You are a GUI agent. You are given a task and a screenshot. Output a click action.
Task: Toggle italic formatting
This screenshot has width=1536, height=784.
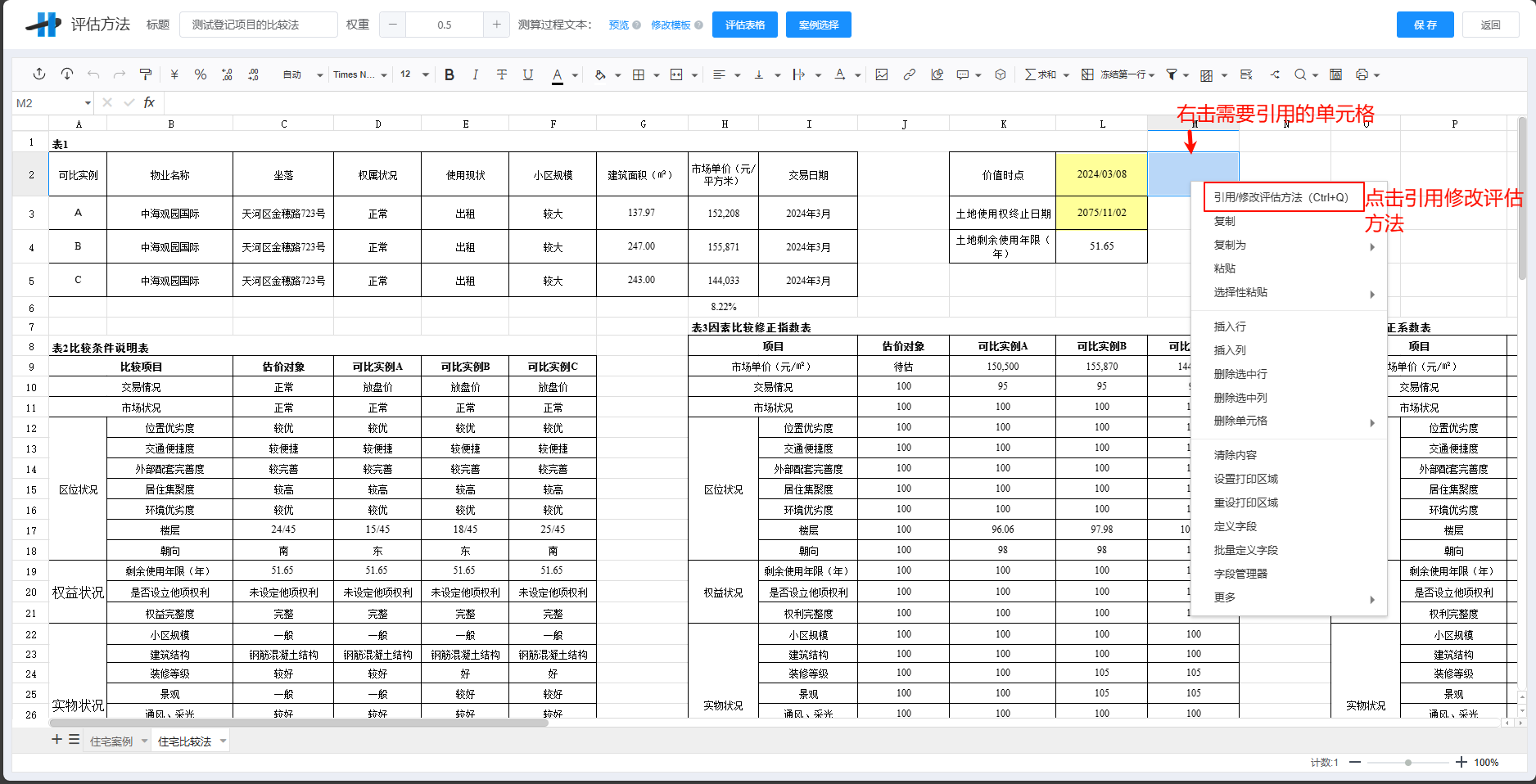coord(475,74)
